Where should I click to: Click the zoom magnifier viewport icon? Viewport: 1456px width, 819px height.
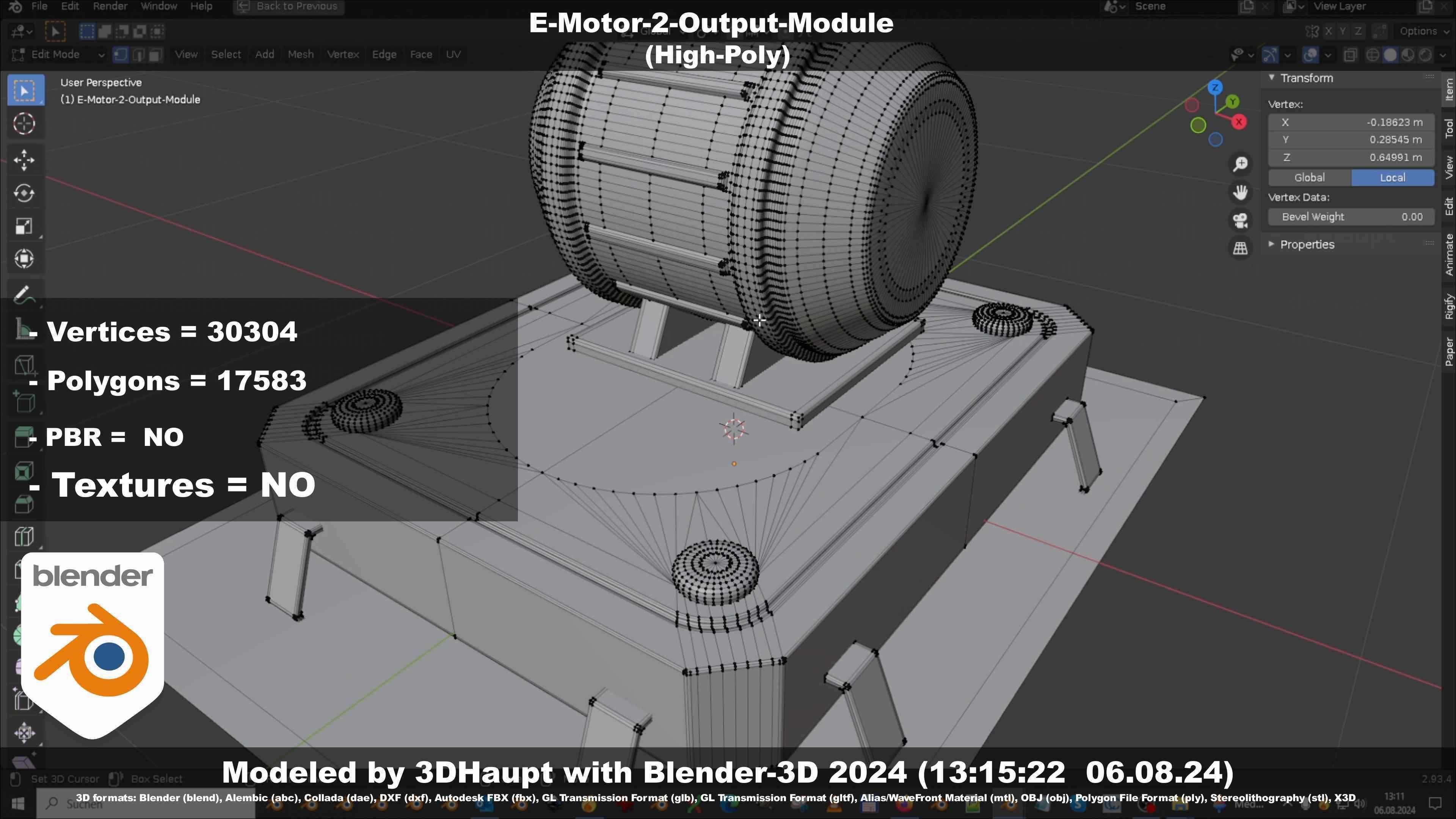(x=1241, y=165)
